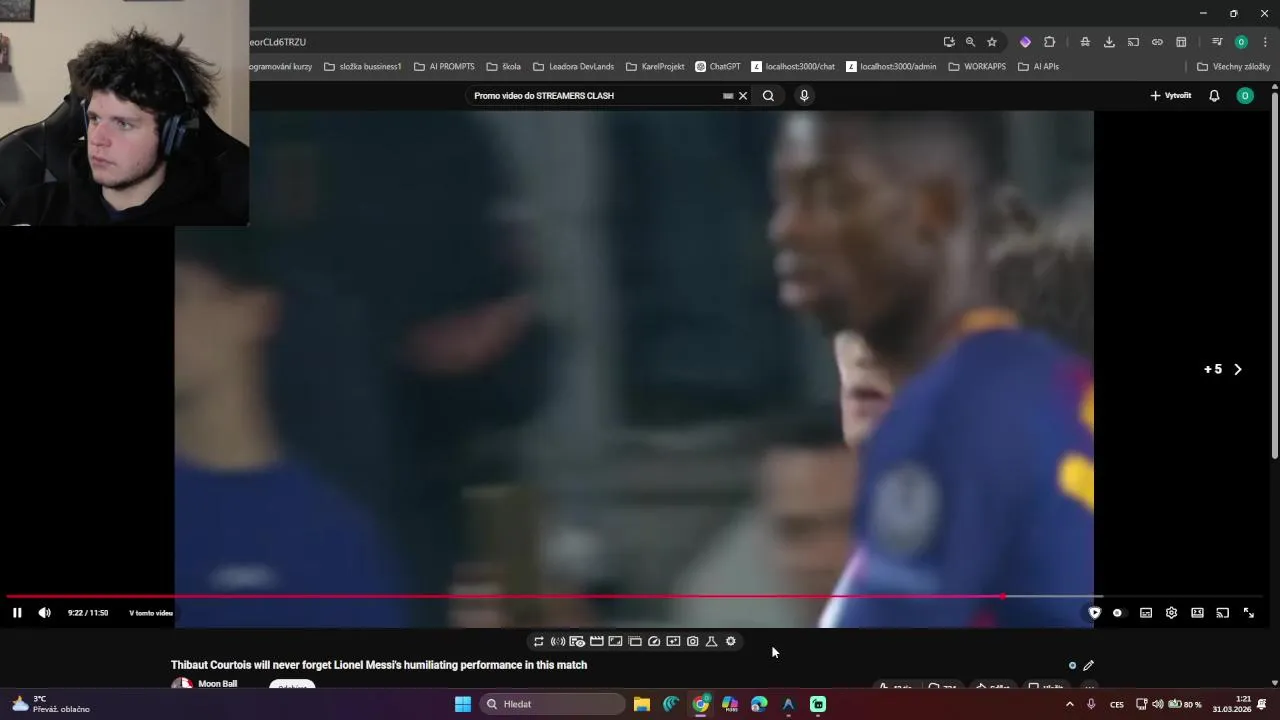Open localhost:3000/admin bookmark

coord(891,67)
